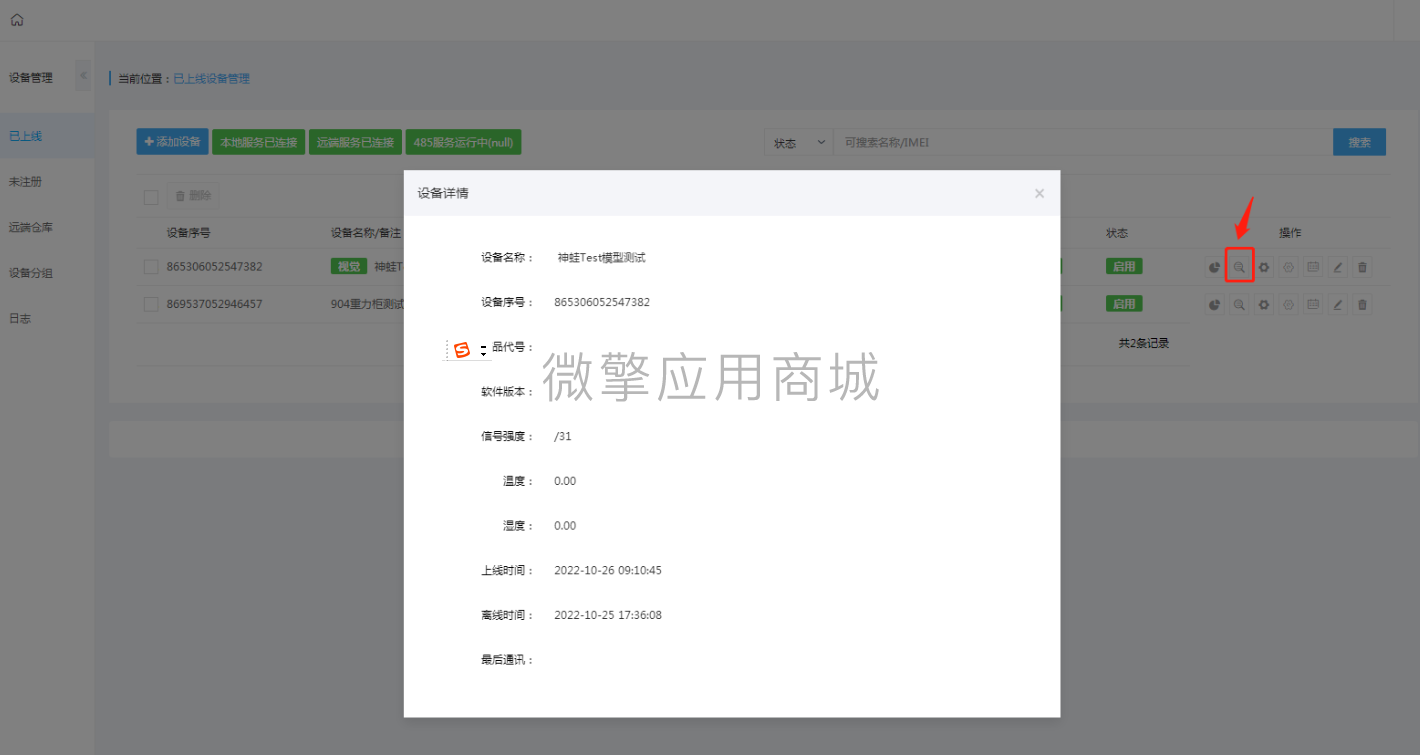1420x755 pixels.
Task: Click the 设备序号 column header
Action: [x=188, y=233]
